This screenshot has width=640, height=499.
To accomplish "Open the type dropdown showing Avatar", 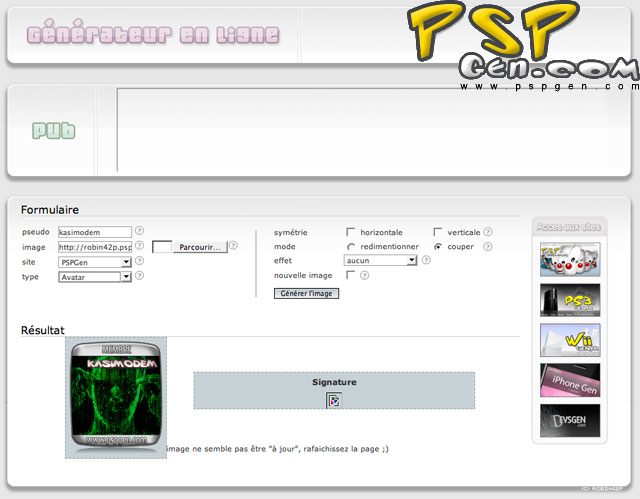I will (x=95, y=277).
